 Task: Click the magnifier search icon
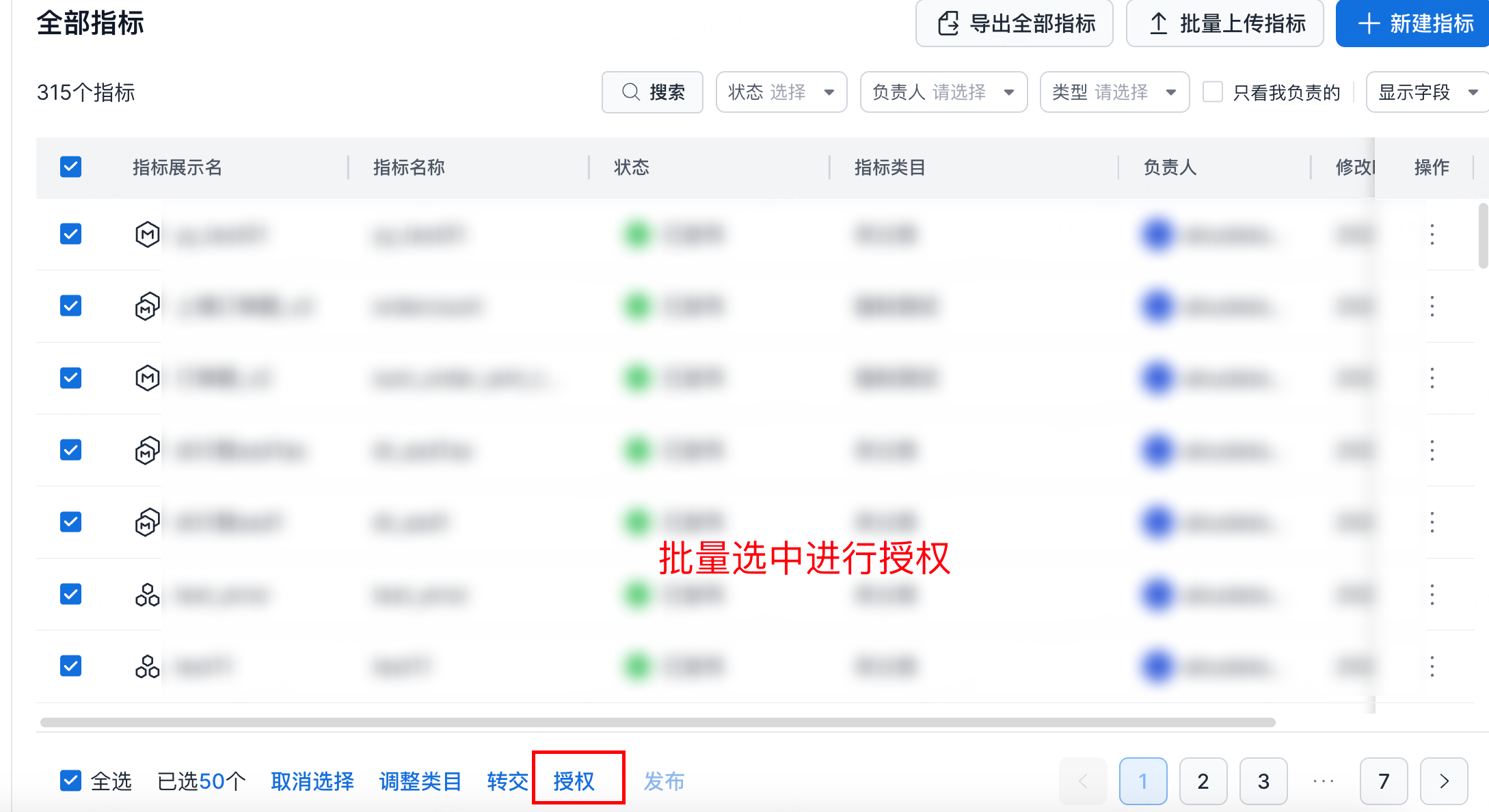pos(630,92)
